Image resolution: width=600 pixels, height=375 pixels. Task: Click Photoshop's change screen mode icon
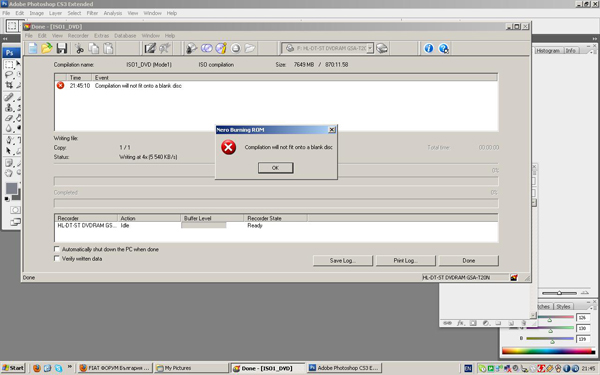(x=15, y=222)
